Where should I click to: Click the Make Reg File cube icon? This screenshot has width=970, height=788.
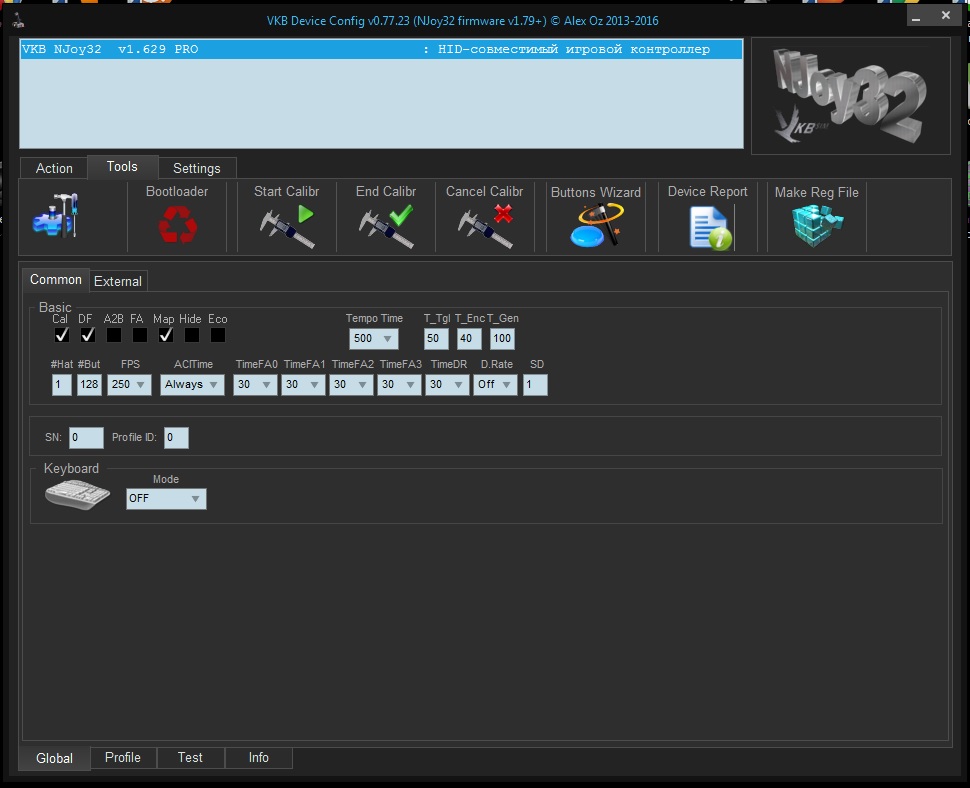pyautogui.click(x=817, y=225)
